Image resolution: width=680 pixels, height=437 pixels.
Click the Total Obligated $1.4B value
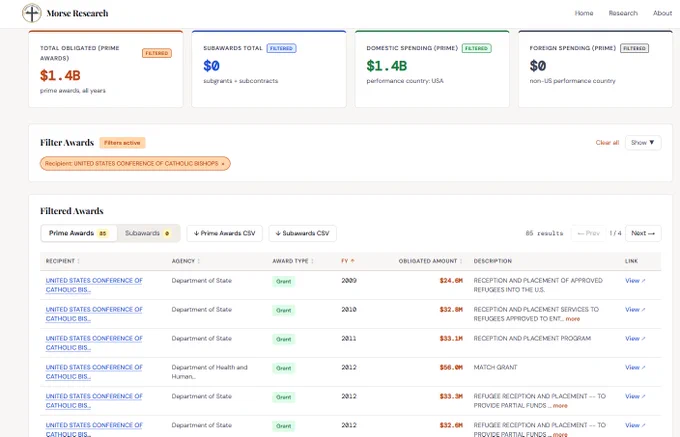[x=60, y=75]
